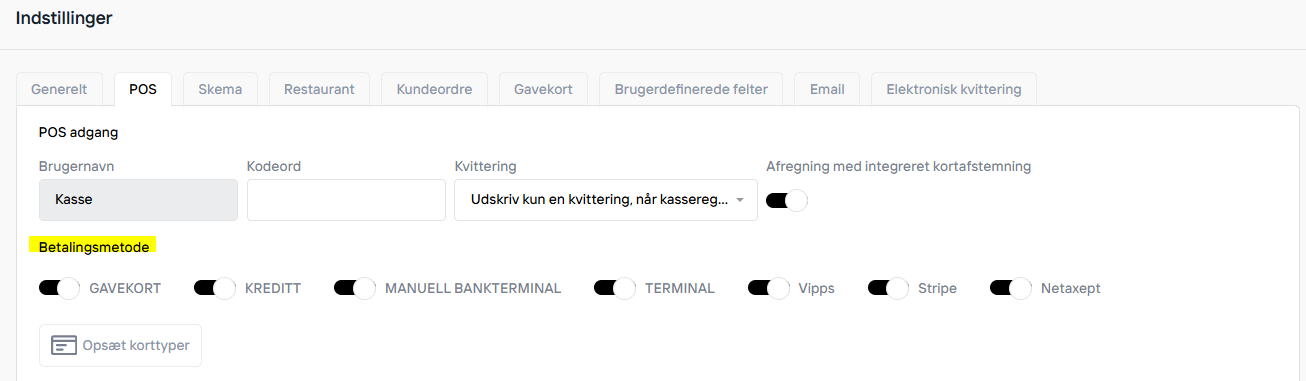Disable the KREDITT payment switch
The image size is (1306, 381).
(214, 288)
